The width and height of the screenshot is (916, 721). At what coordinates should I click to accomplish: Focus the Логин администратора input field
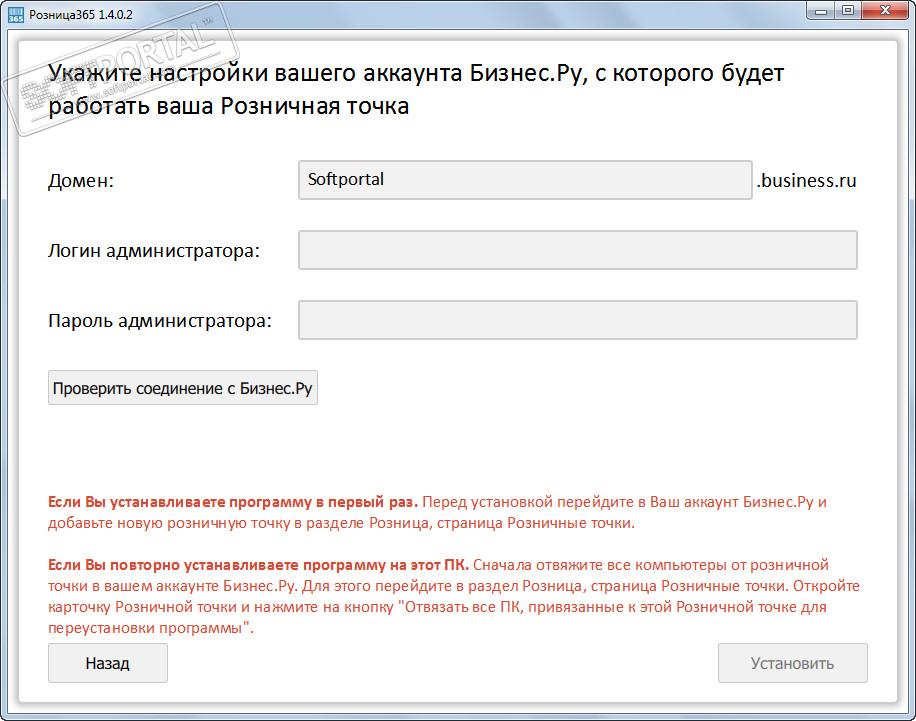[x=577, y=250]
